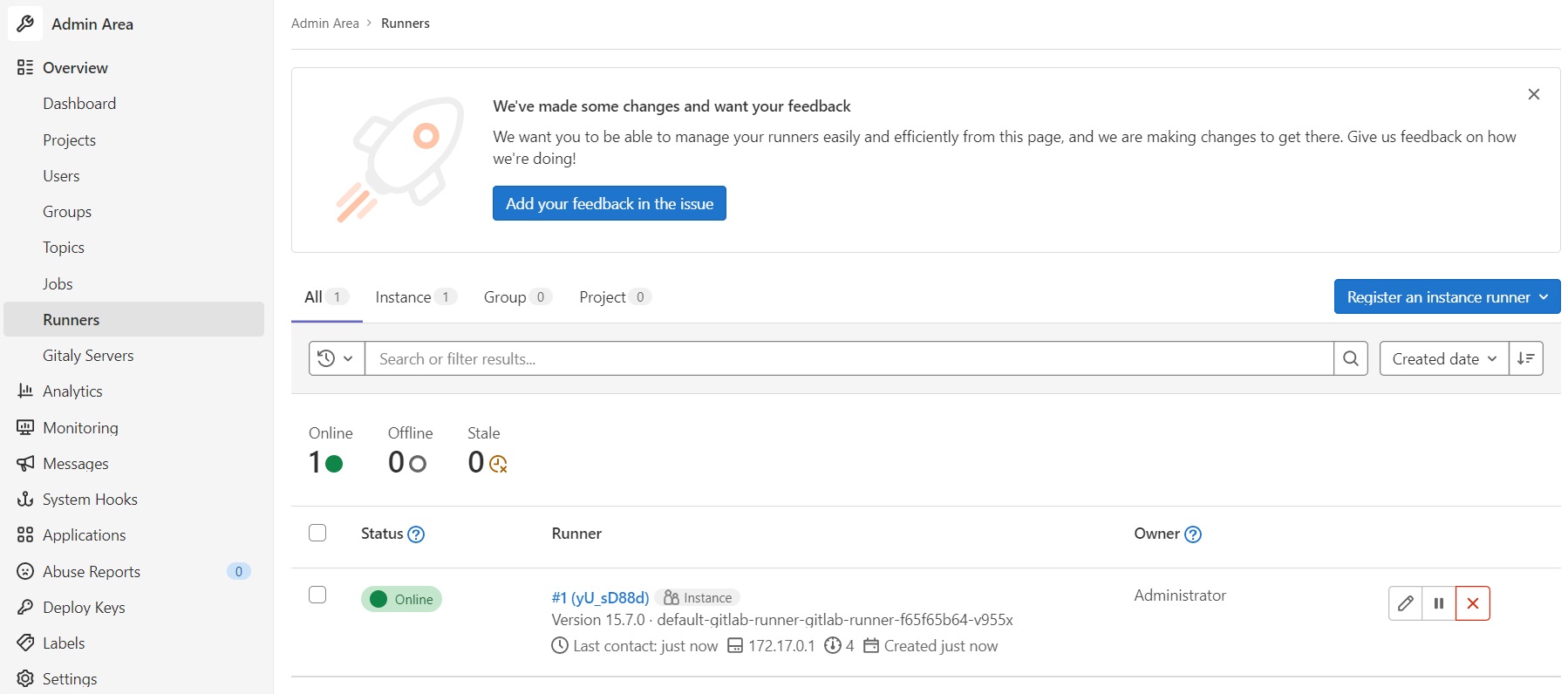Click the System Hooks anchor icon
The width and height of the screenshot is (1568, 694).
pyautogui.click(x=25, y=499)
